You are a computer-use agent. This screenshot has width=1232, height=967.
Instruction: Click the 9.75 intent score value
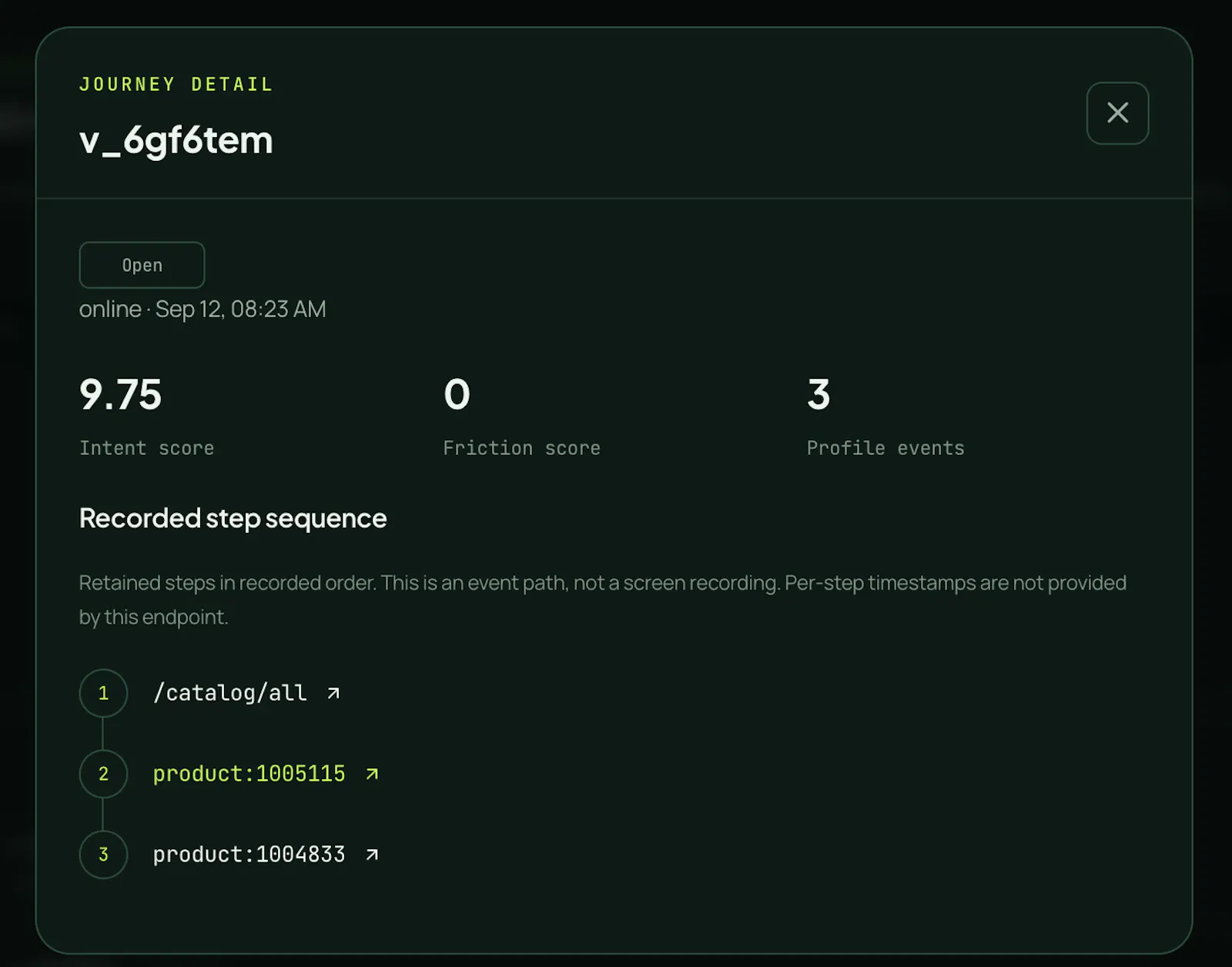(x=120, y=394)
